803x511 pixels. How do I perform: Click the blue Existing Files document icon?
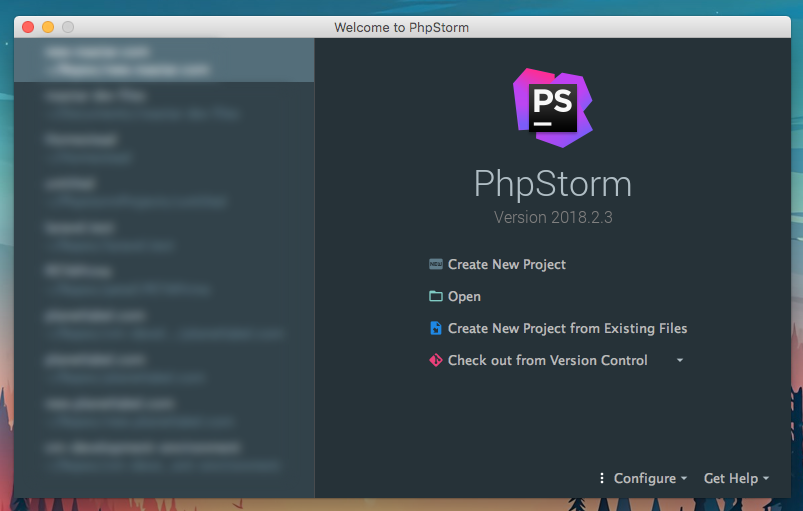point(435,328)
